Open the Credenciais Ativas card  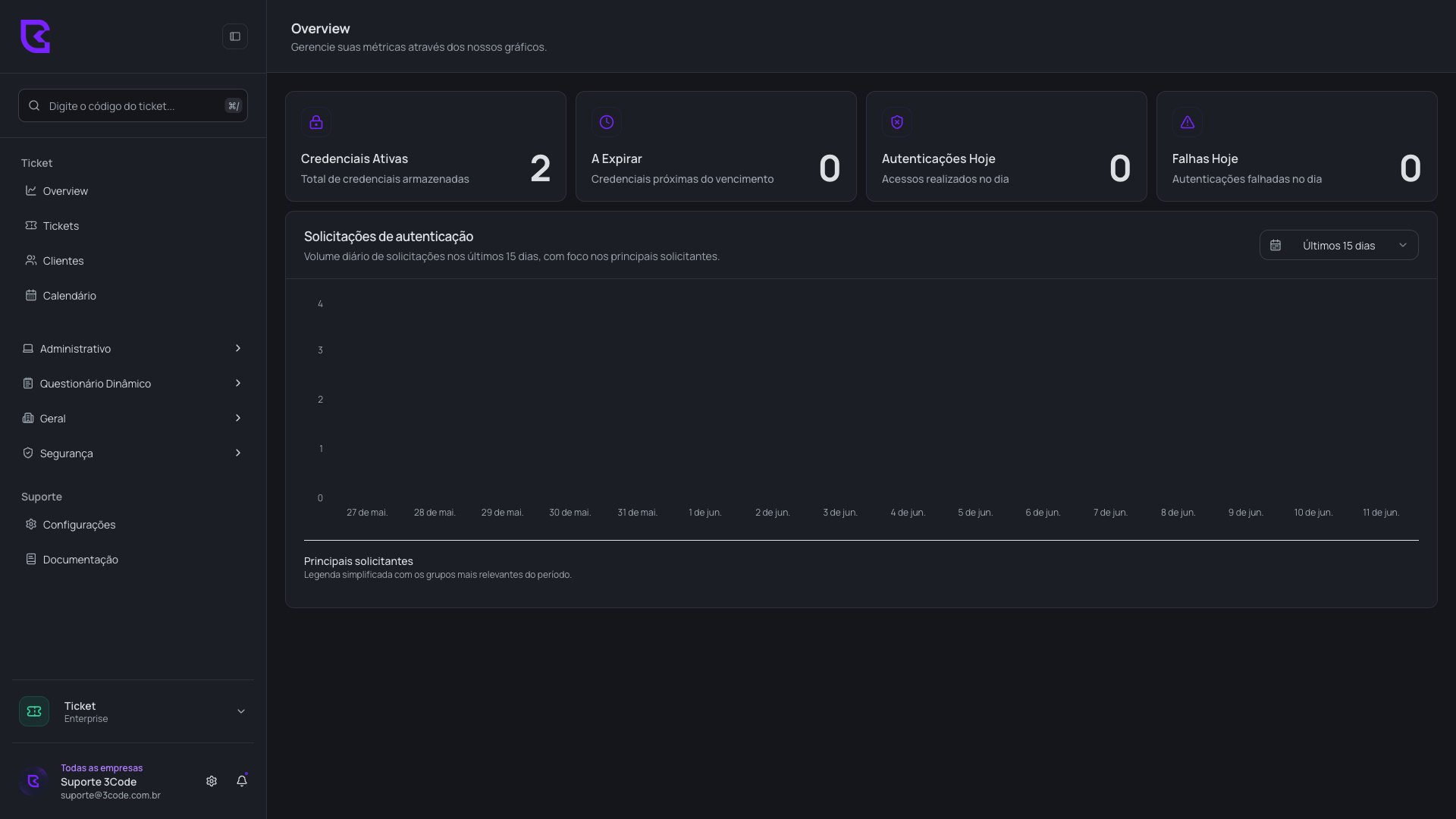pos(425,146)
